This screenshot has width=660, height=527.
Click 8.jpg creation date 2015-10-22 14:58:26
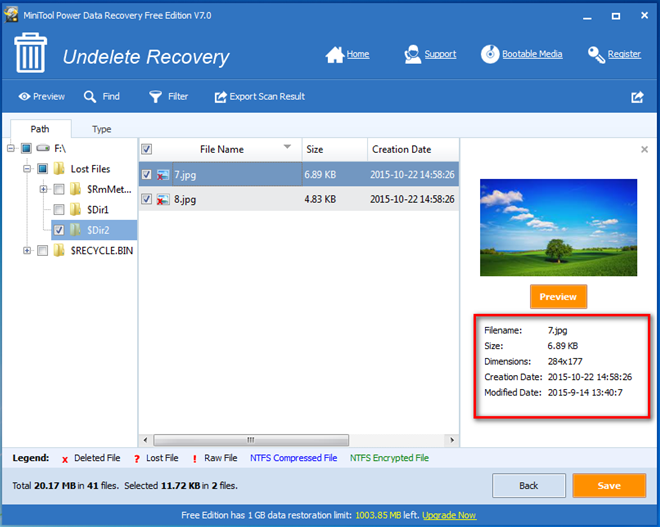[412, 199]
